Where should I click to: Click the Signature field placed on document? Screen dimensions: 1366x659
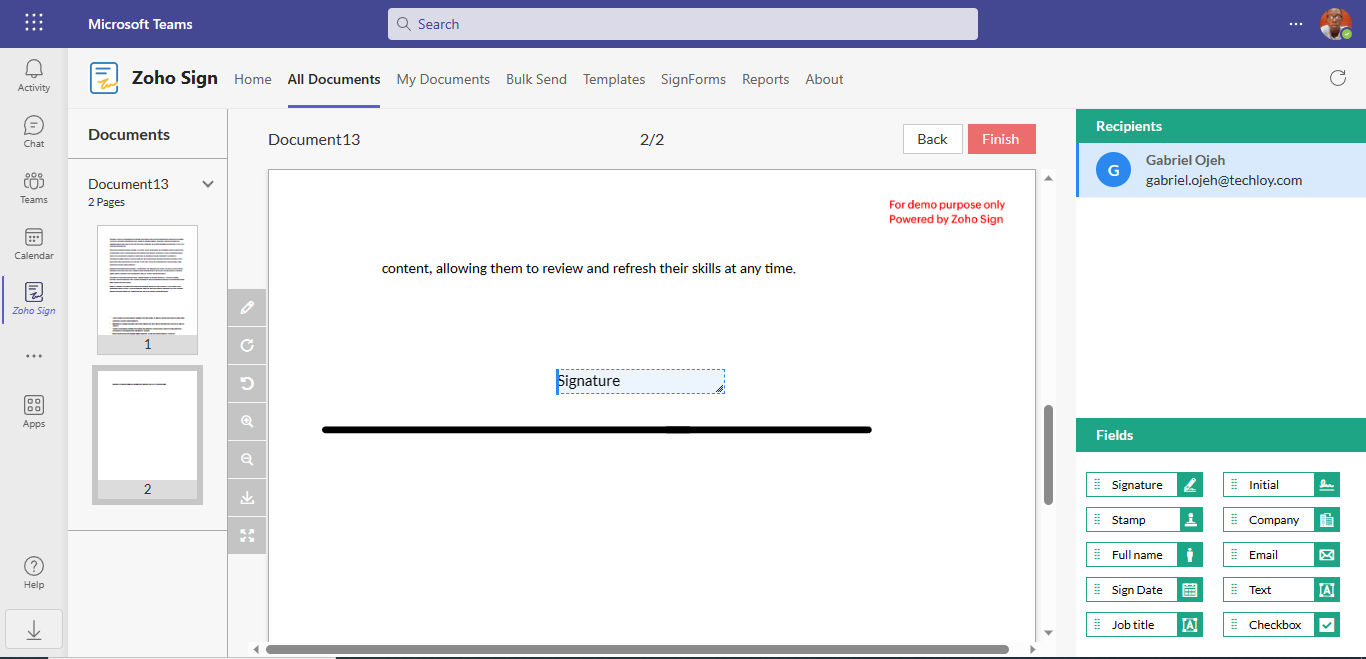(640, 381)
